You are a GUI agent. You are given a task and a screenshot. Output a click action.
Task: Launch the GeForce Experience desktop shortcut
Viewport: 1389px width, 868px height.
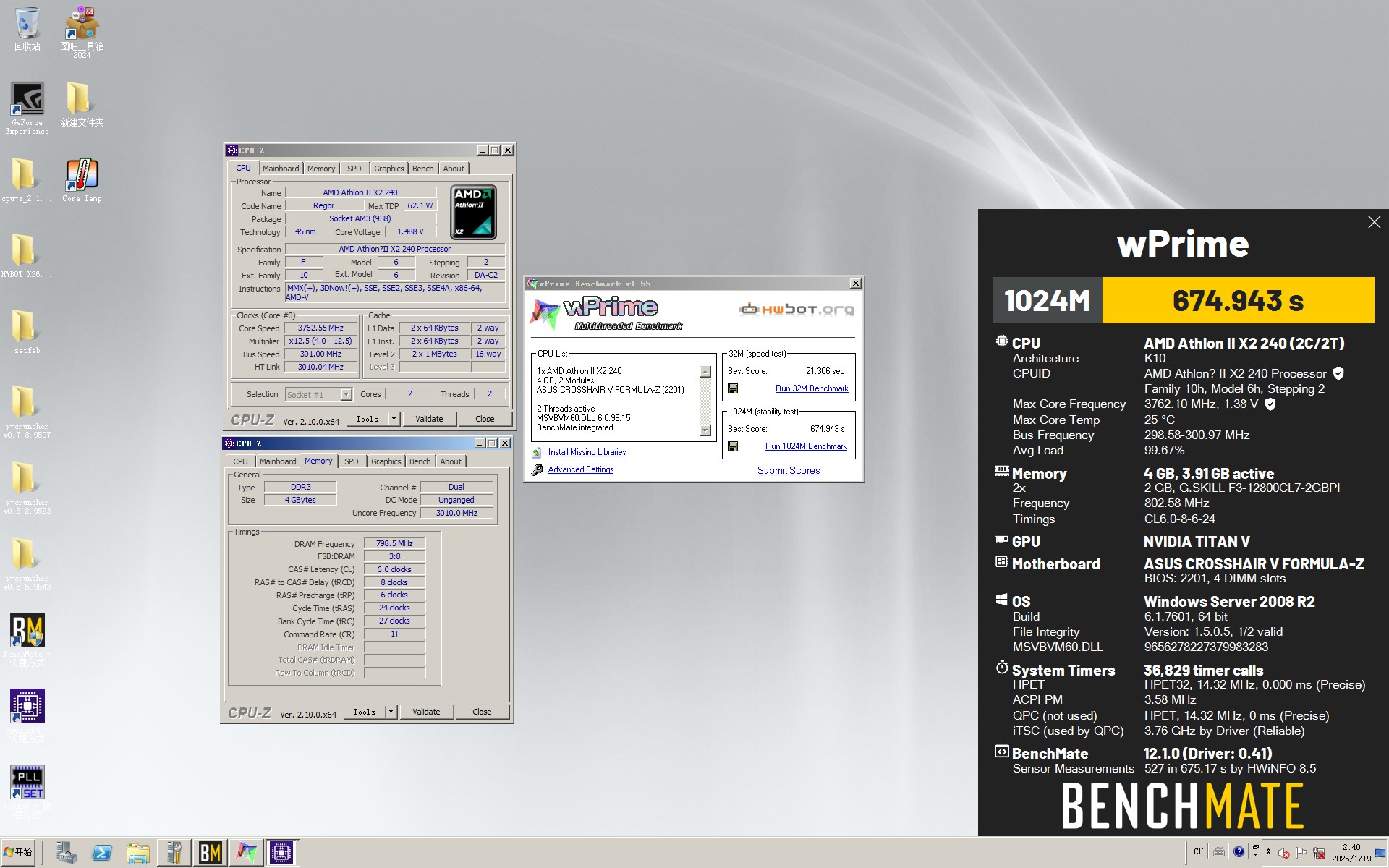click(27, 107)
